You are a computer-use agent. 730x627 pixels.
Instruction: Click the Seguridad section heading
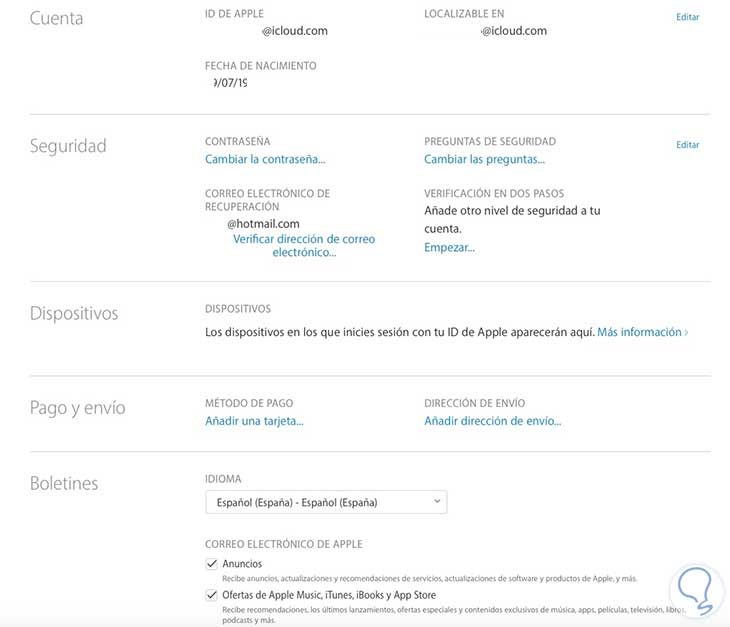68,146
